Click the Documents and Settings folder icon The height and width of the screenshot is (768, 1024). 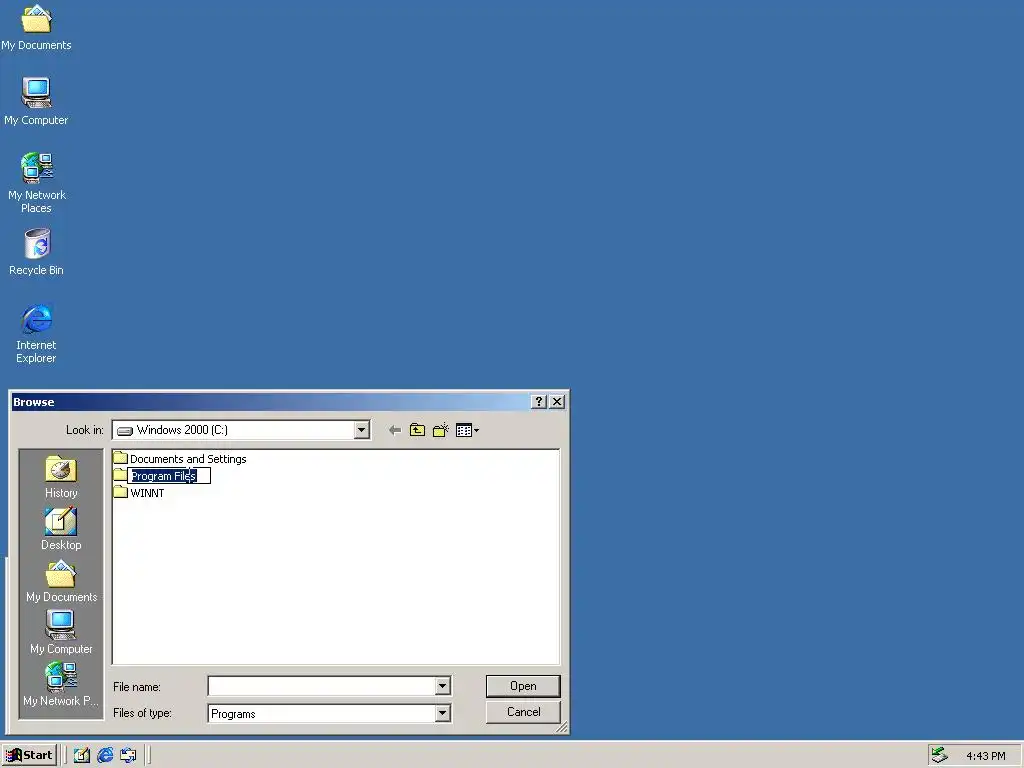(x=120, y=458)
